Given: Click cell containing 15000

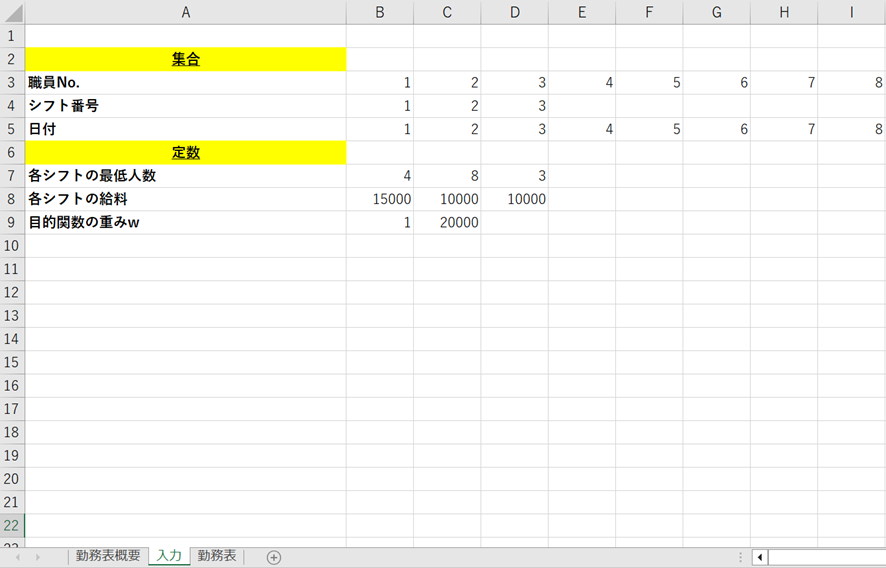Looking at the screenshot, I should pos(380,199).
